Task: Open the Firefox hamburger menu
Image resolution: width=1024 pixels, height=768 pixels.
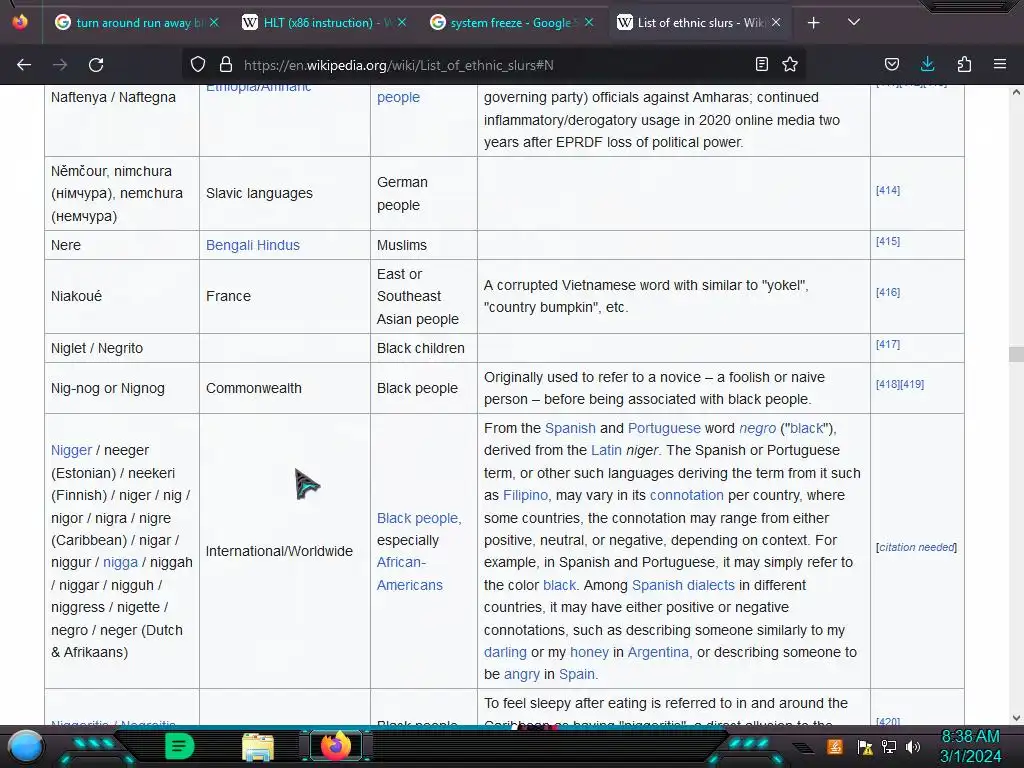Action: 1000,64
